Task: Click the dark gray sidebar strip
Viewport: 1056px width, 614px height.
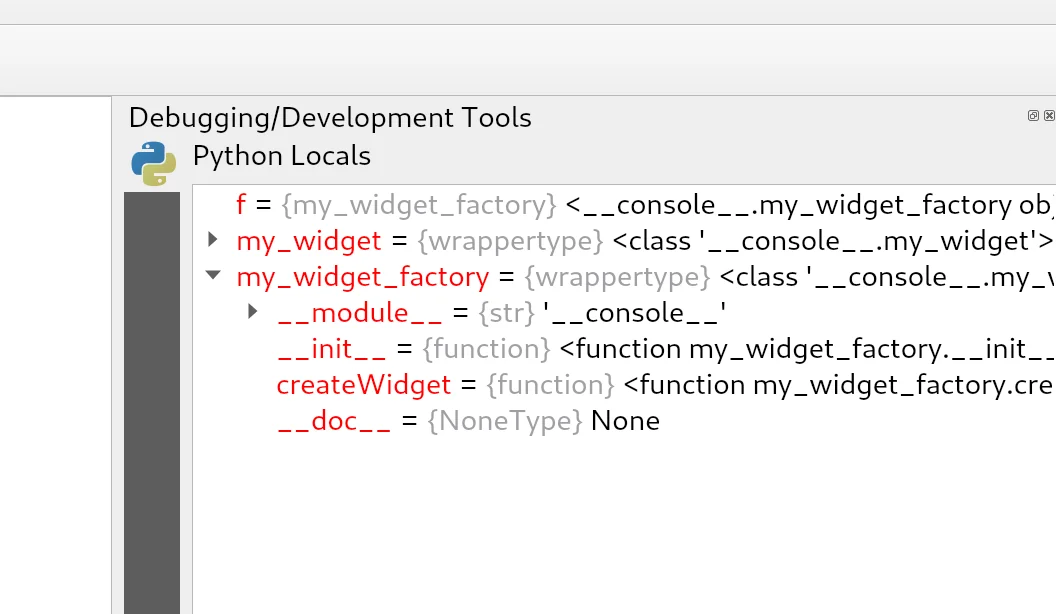Action: click(x=151, y=400)
